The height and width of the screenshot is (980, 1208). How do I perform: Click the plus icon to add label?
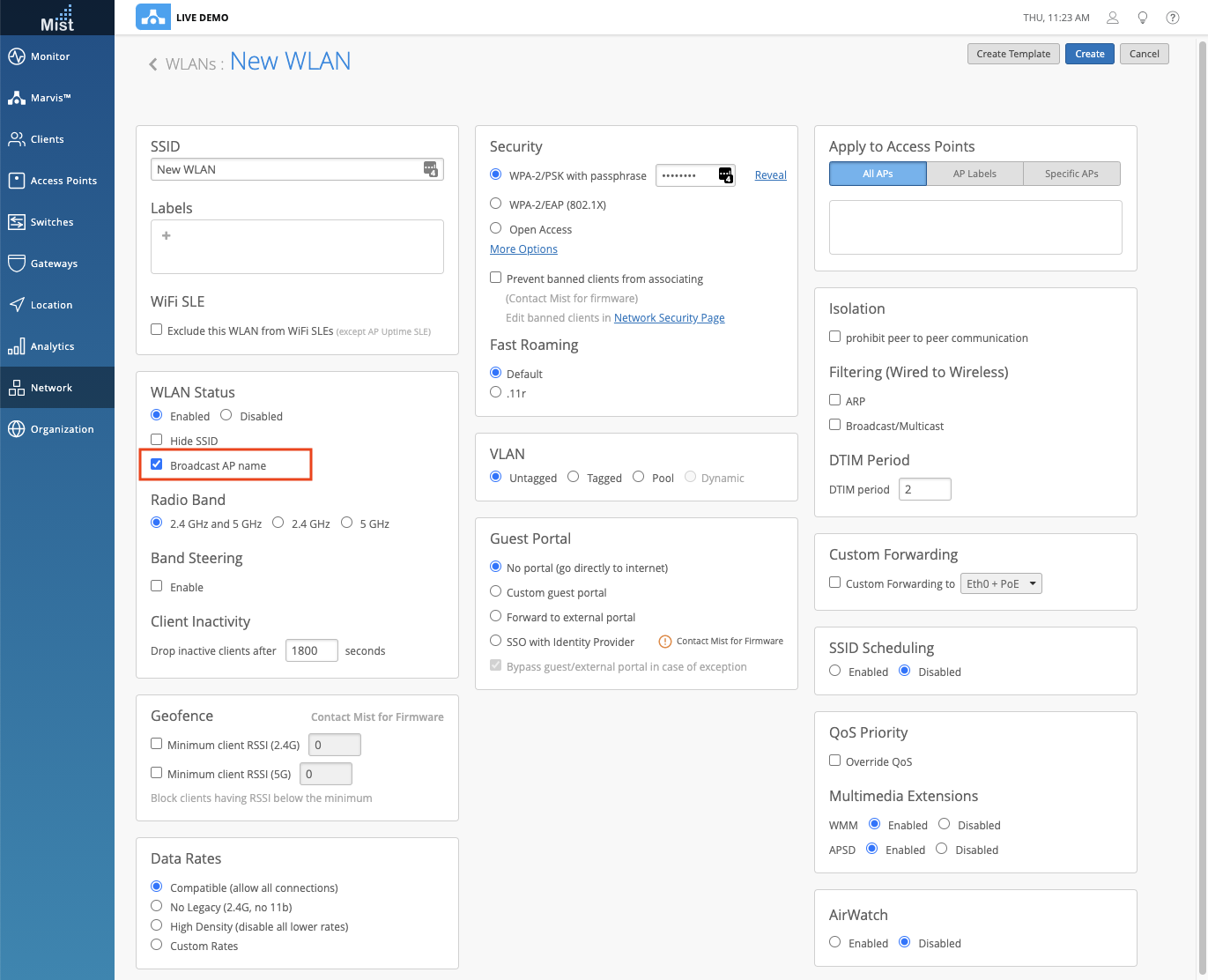167,235
